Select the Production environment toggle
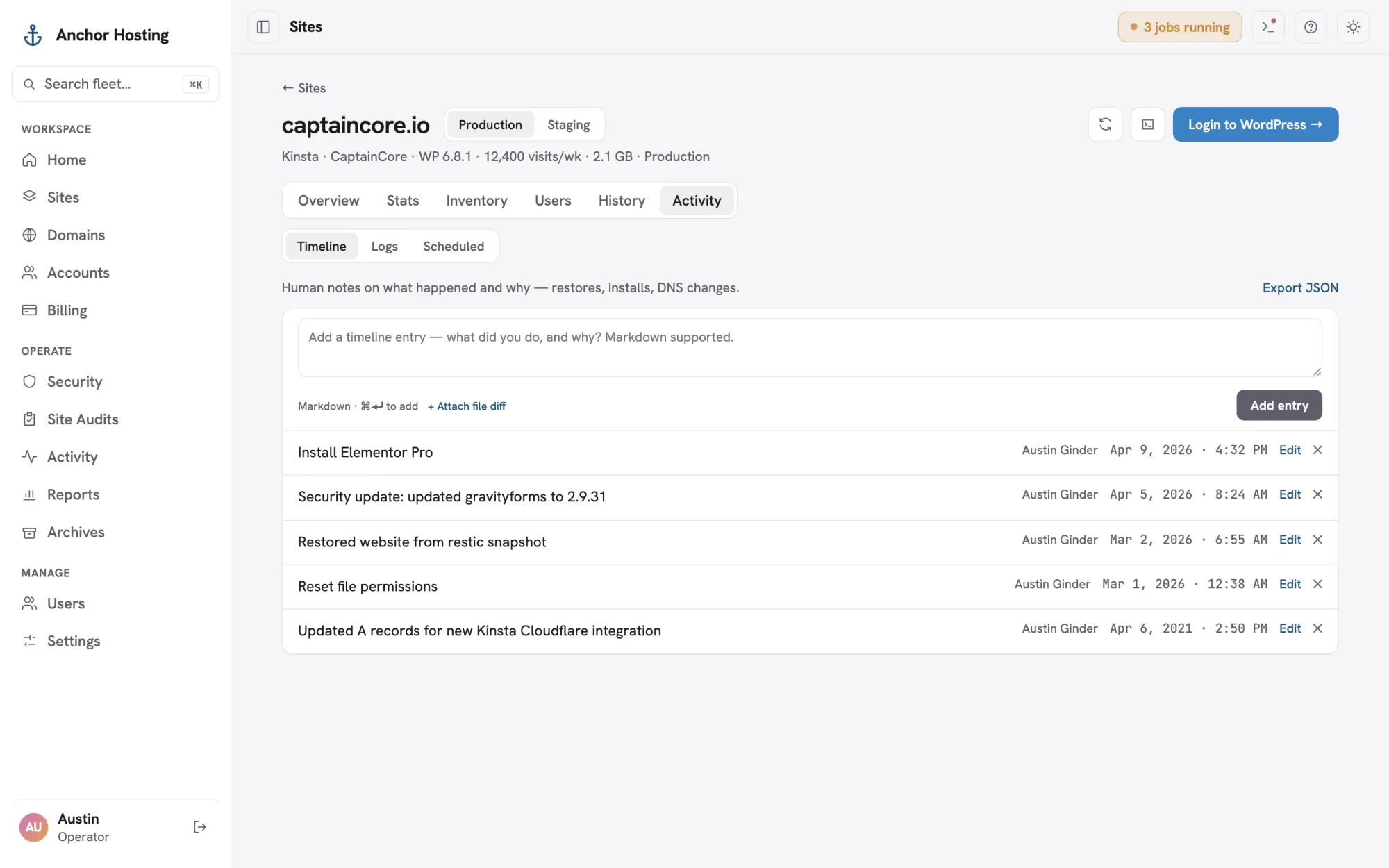The image size is (1389, 868). pos(490,125)
